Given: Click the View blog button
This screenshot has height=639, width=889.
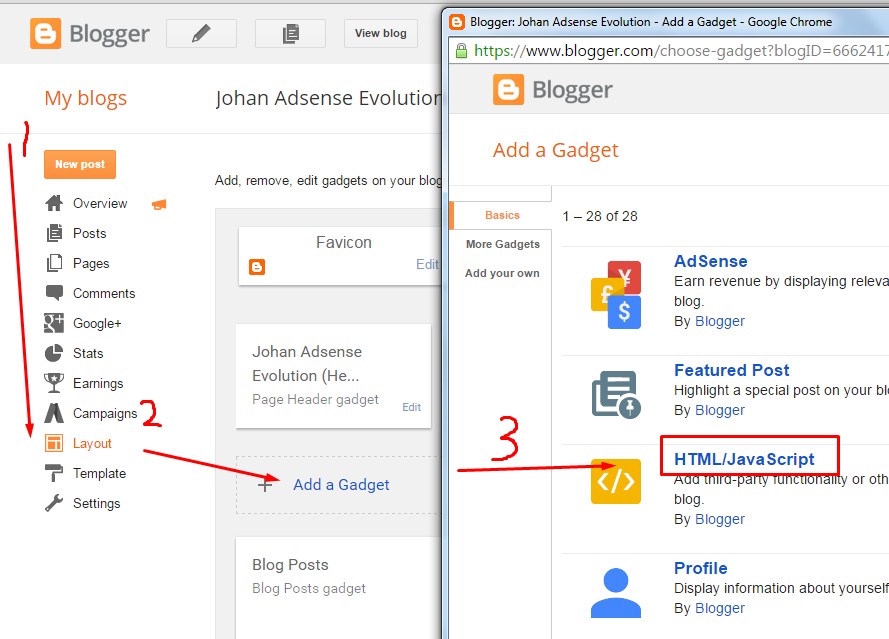Looking at the screenshot, I should pyautogui.click(x=380, y=33).
